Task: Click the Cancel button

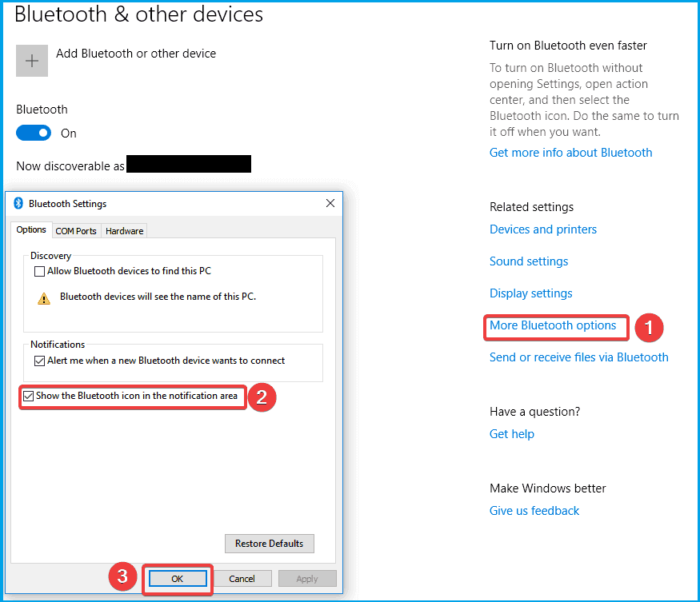Action: 242,579
